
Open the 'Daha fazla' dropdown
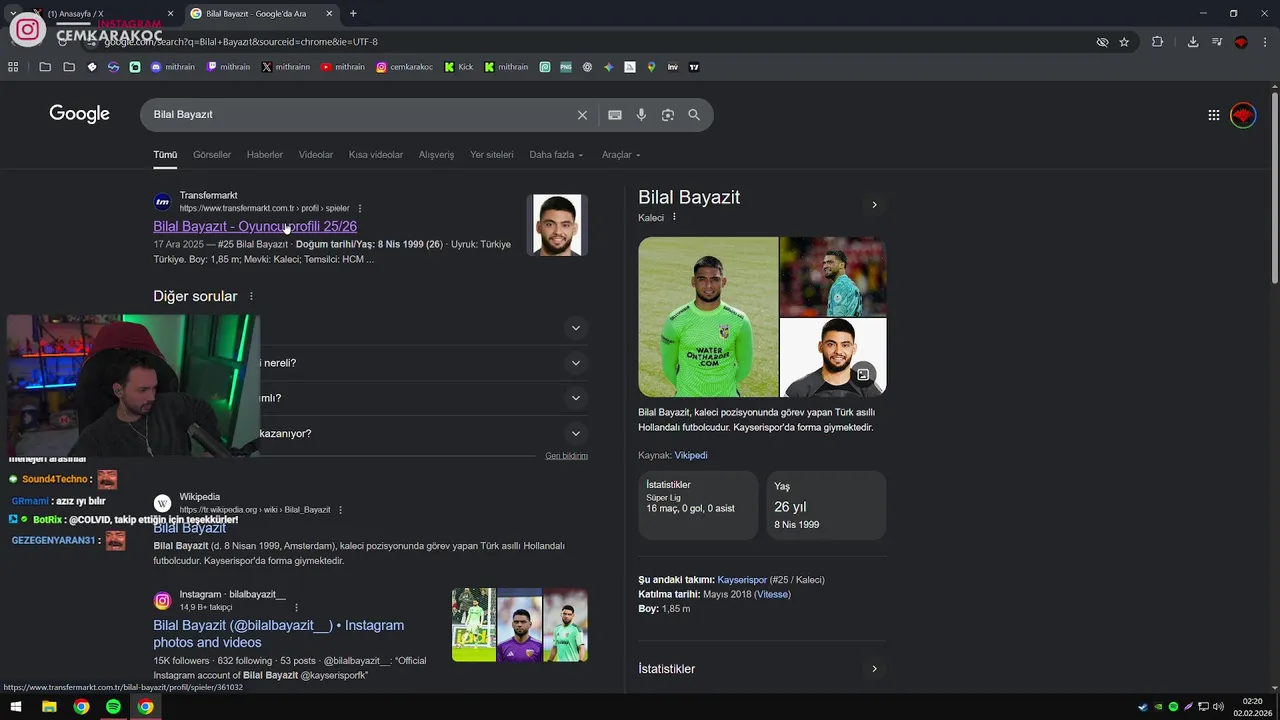556,155
